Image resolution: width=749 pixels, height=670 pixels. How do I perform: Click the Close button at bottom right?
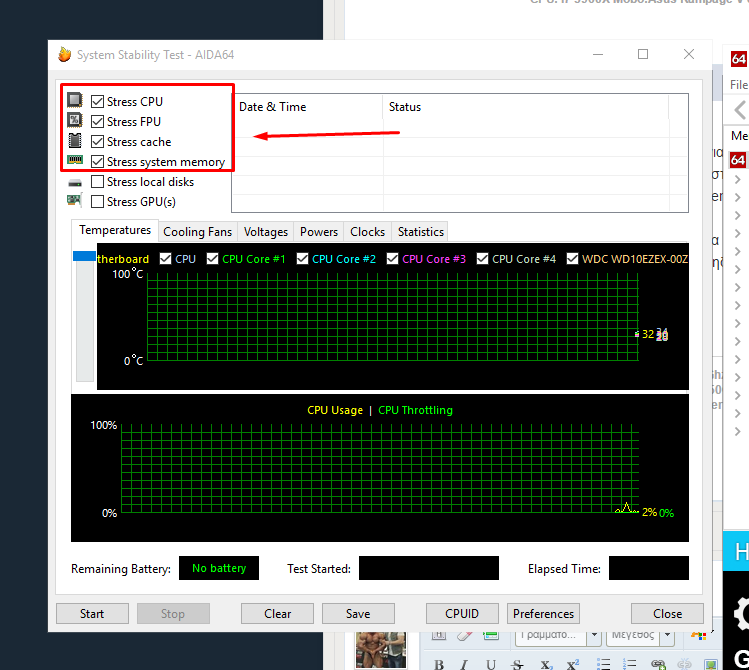667,614
